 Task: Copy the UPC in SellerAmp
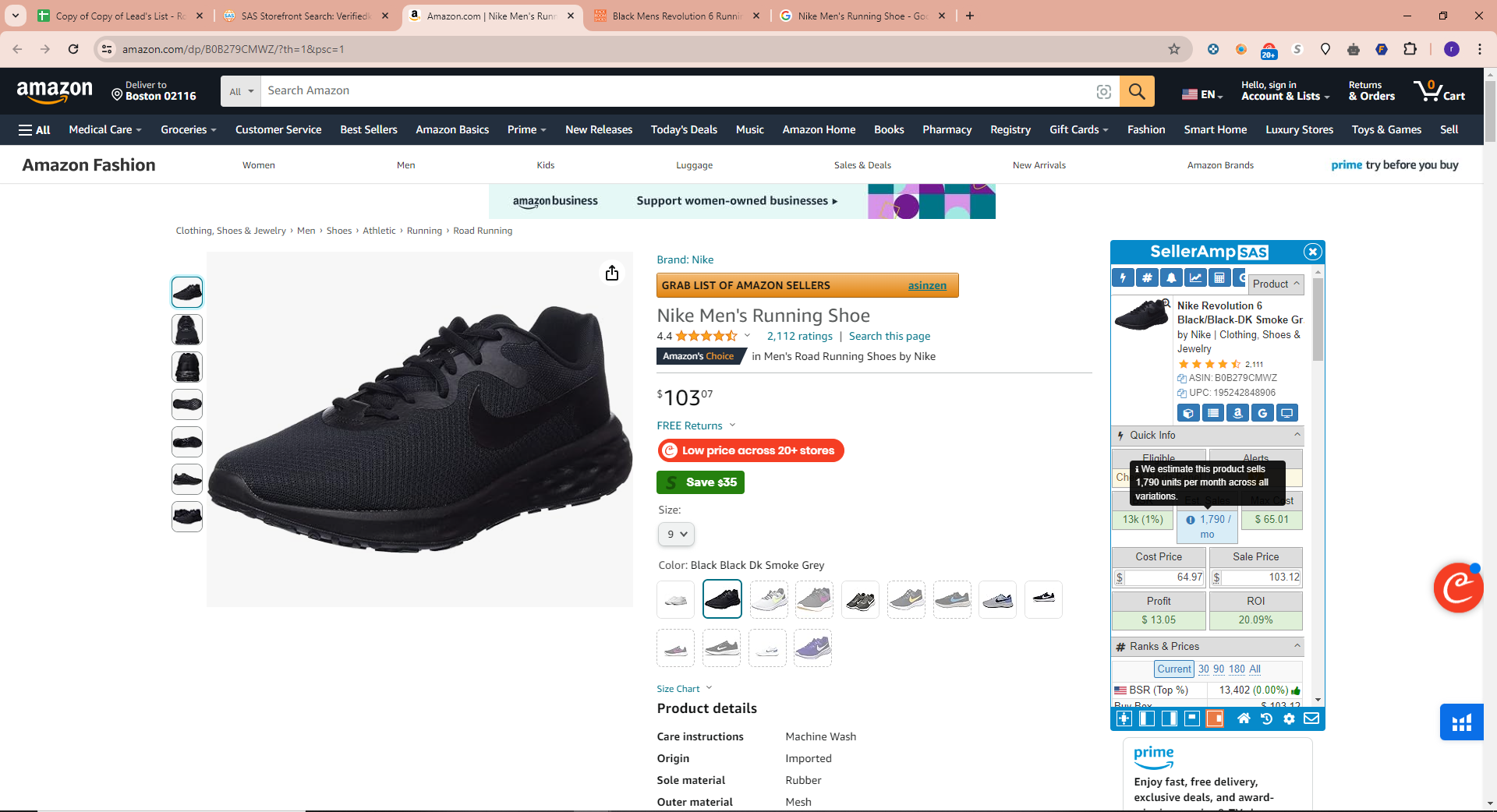pyautogui.click(x=1182, y=394)
